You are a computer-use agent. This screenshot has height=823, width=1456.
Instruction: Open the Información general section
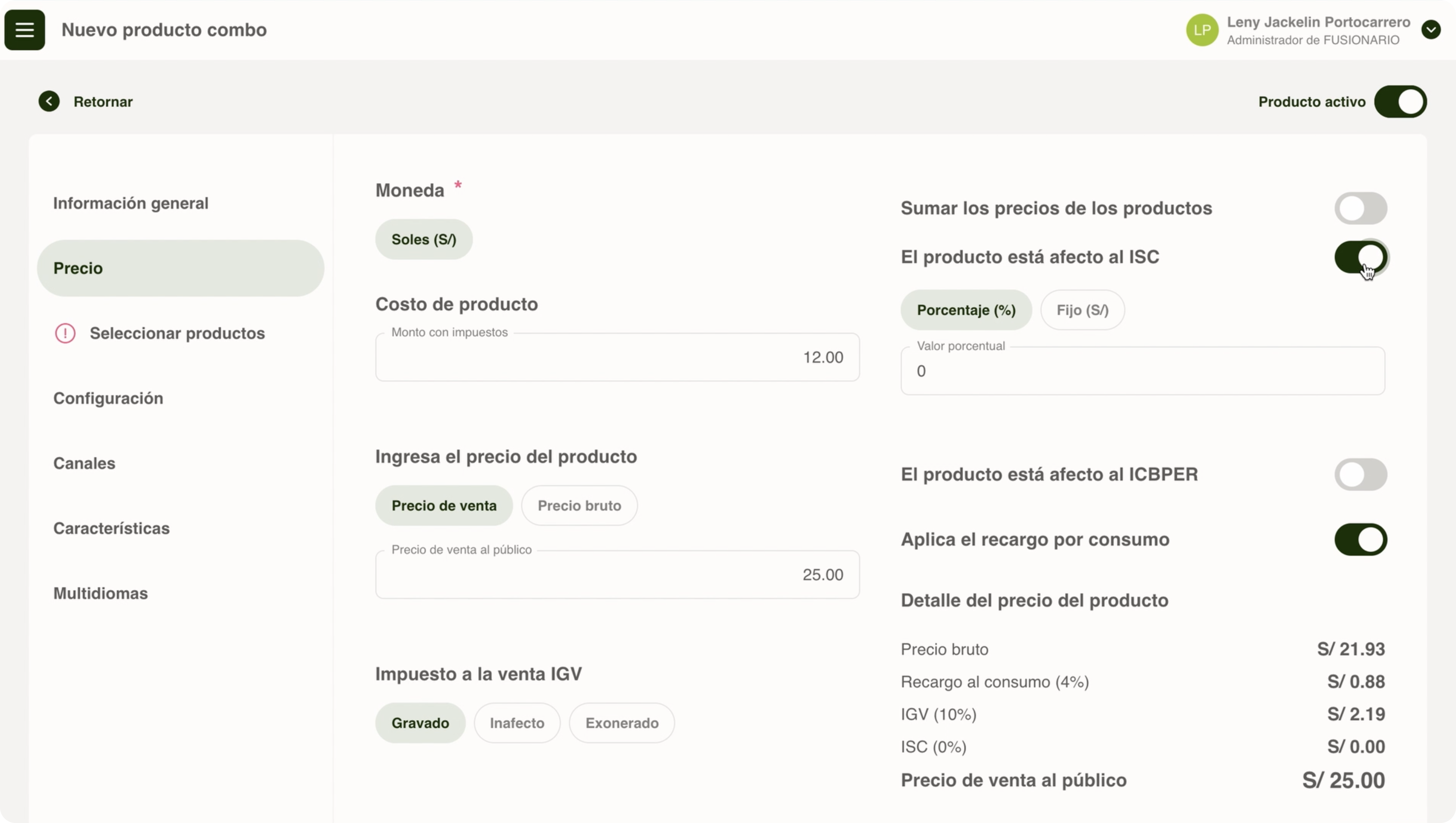pyautogui.click(x=130, y=203)
